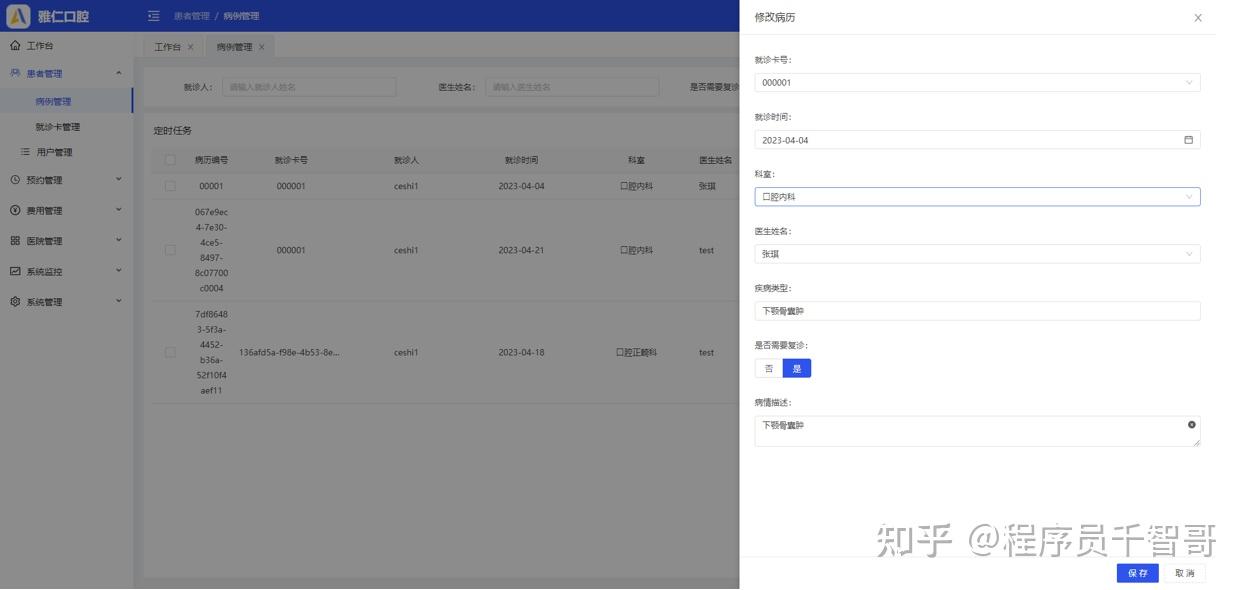This screenshot has height=590, width=1248.
Task: Click the 取消 button
Action: click(x=1185, y=573)
